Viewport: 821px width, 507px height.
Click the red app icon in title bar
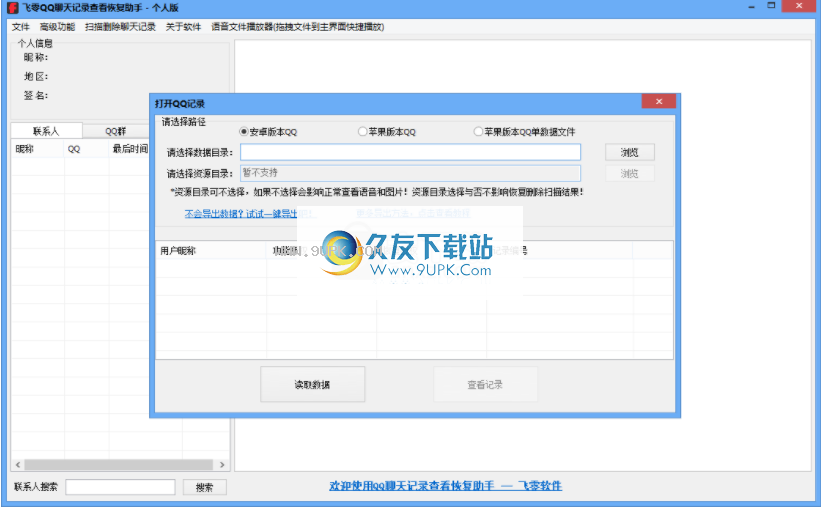(x=13, y=7)
